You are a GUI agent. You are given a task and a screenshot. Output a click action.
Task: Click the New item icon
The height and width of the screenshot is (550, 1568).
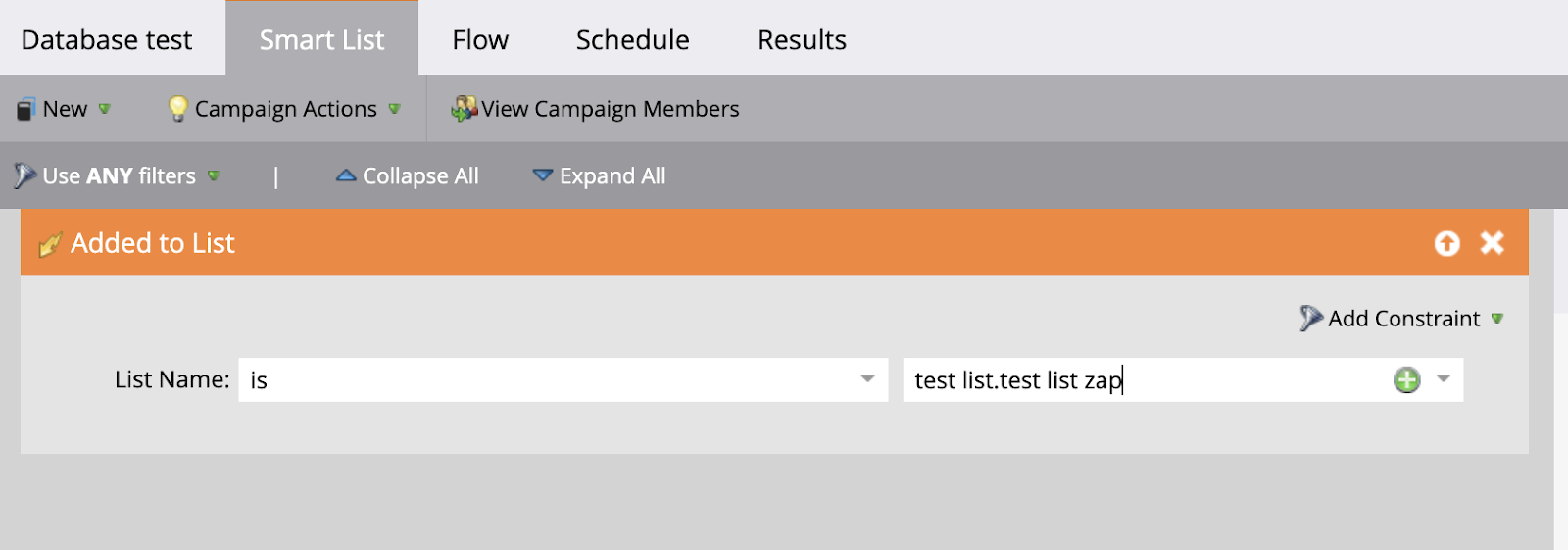25,109
